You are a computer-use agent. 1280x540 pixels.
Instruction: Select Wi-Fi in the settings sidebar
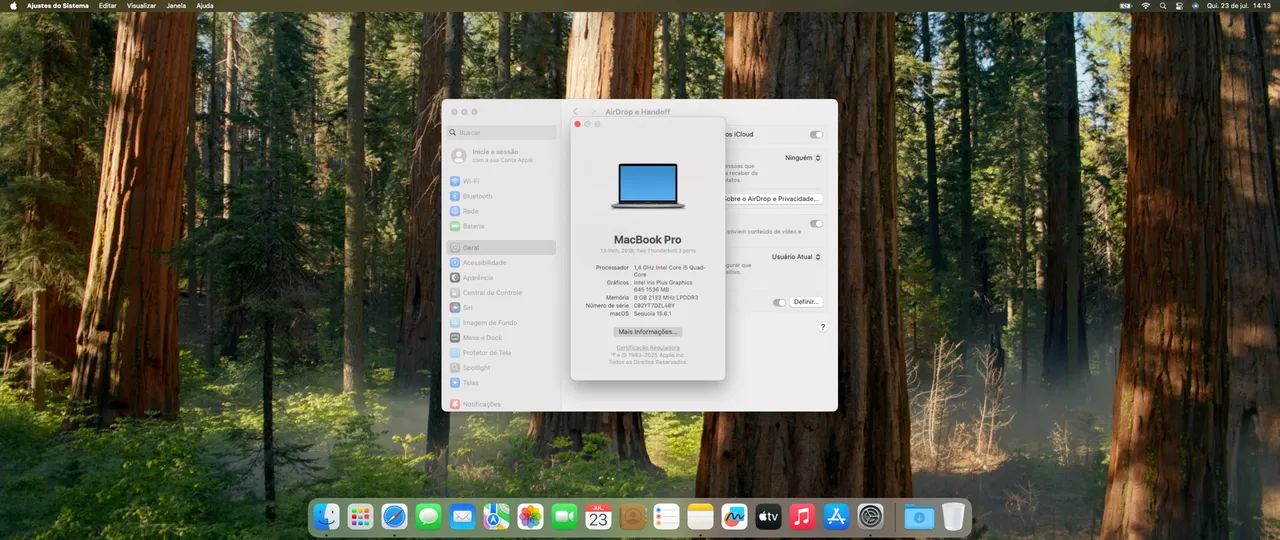click(502, 181)
